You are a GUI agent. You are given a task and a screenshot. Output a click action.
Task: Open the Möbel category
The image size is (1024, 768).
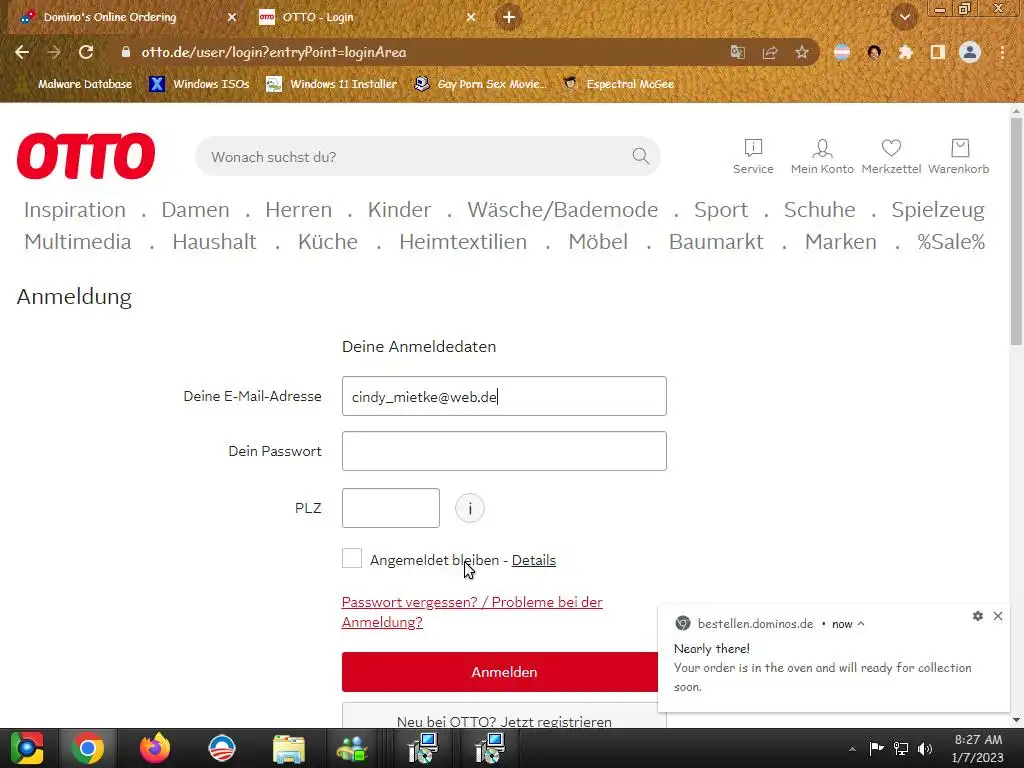(x=598, y=242)
